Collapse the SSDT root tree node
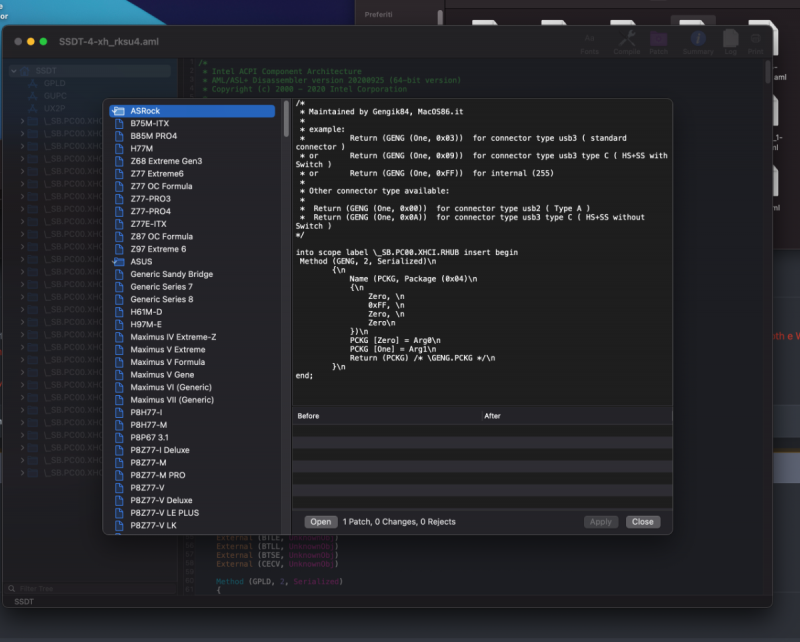Image resolution: width=800 pixels, height=642 pixels. 12,71
